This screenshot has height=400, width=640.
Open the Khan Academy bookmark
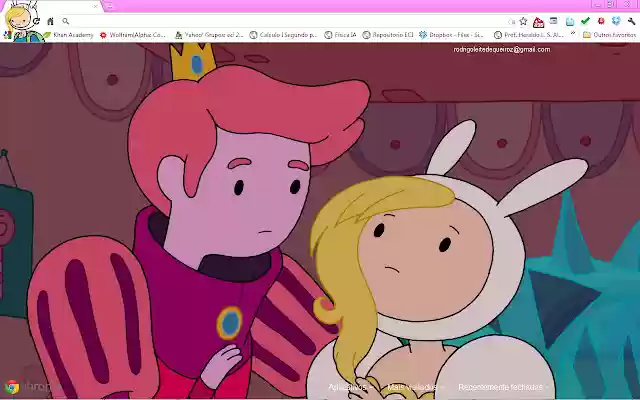tap(69, 35)
